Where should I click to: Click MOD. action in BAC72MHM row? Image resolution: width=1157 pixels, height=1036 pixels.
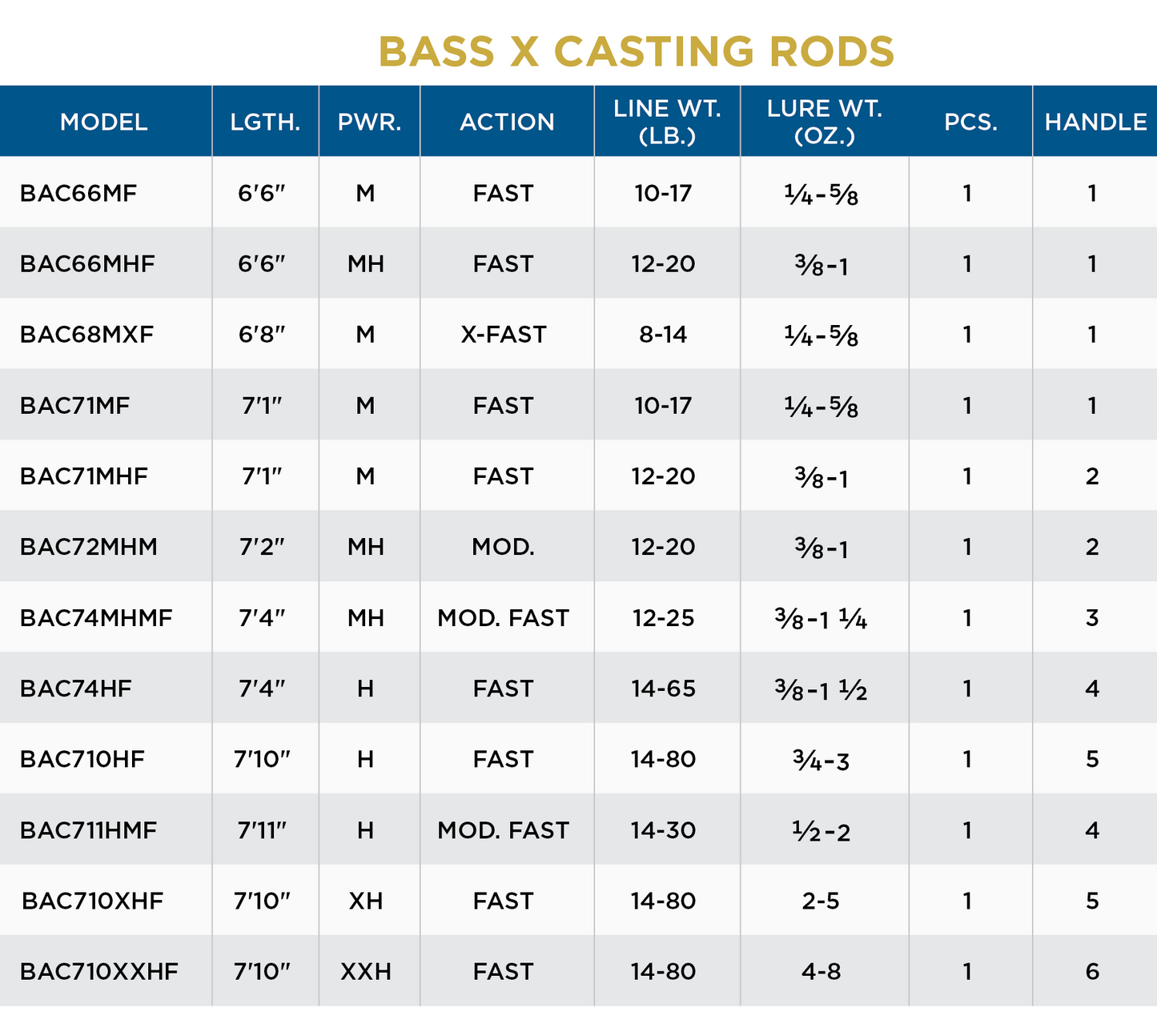(x=503, y=547)
